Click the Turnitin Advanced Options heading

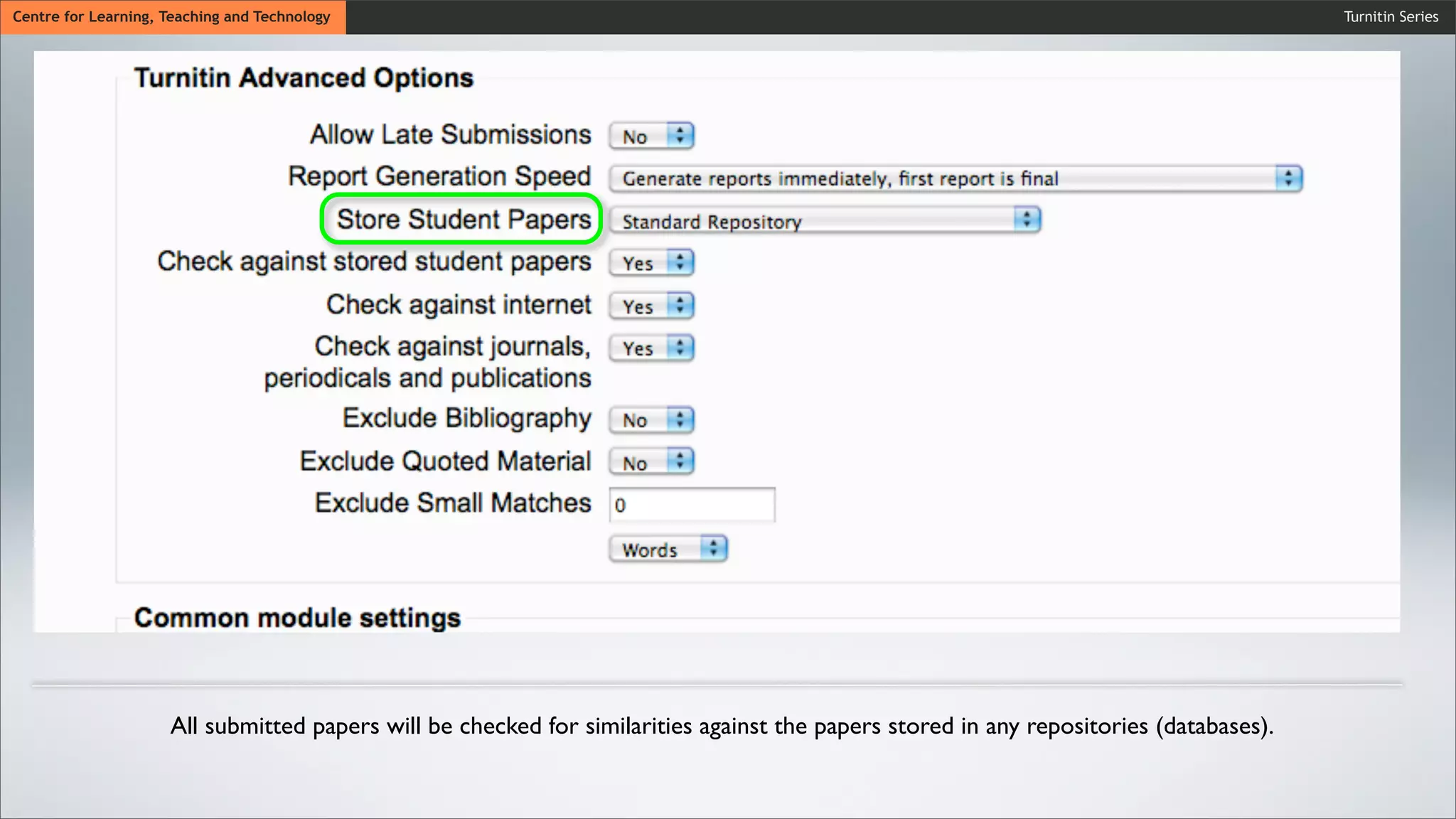coord(304,77)
